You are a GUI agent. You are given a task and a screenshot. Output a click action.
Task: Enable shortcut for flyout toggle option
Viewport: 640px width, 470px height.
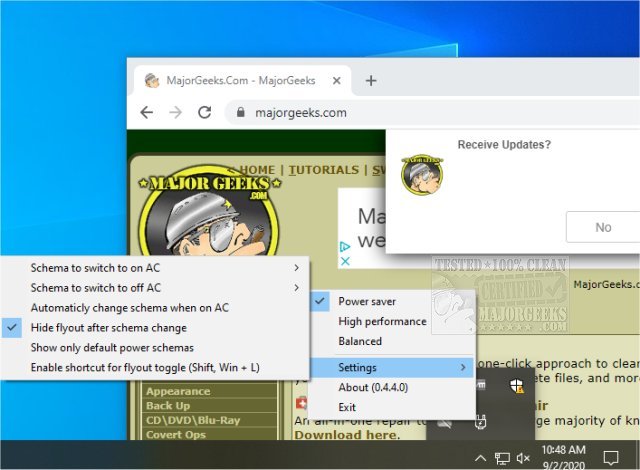[x=155, y=368]
